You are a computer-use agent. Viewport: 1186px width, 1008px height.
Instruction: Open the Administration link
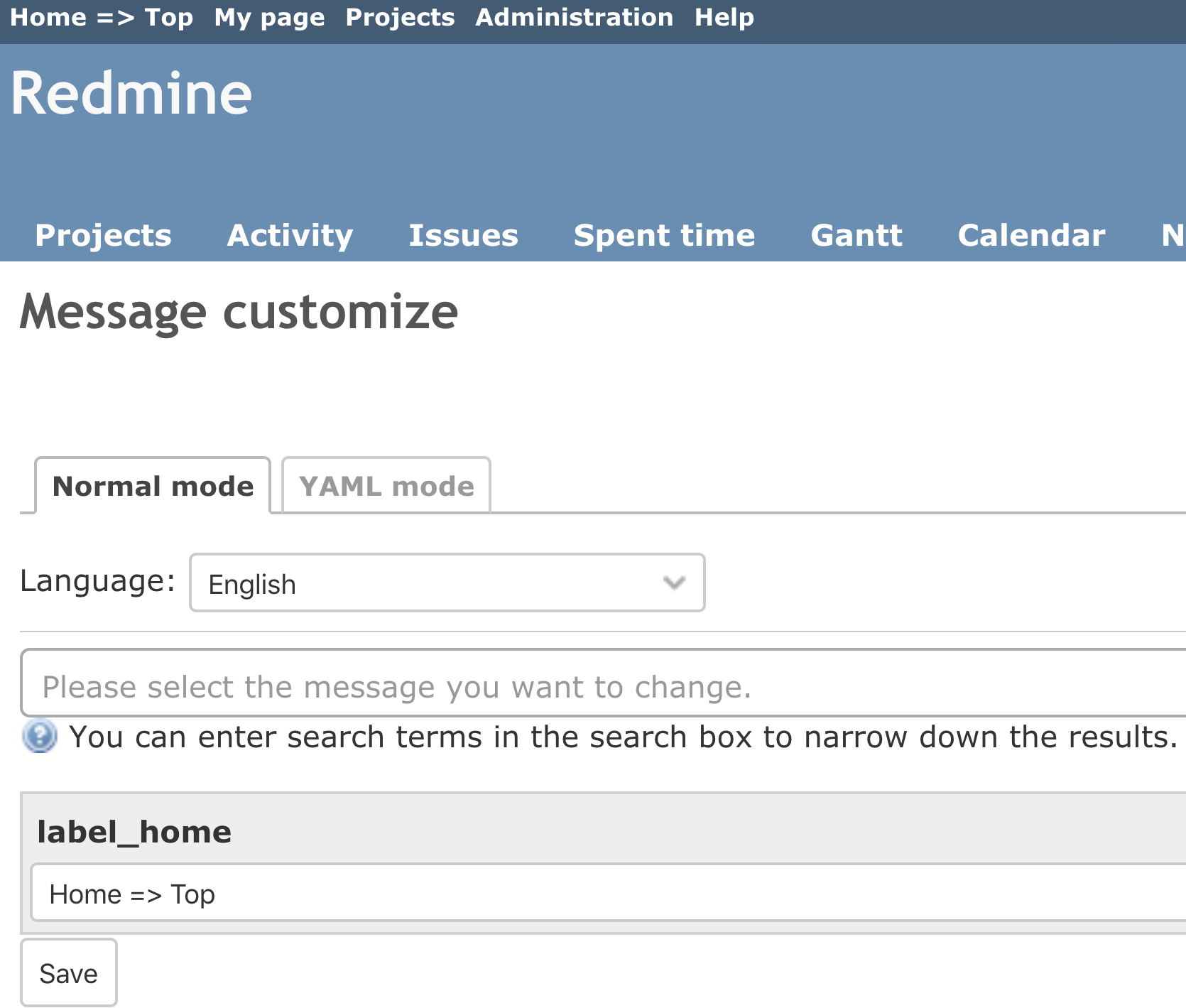point(574,17)
